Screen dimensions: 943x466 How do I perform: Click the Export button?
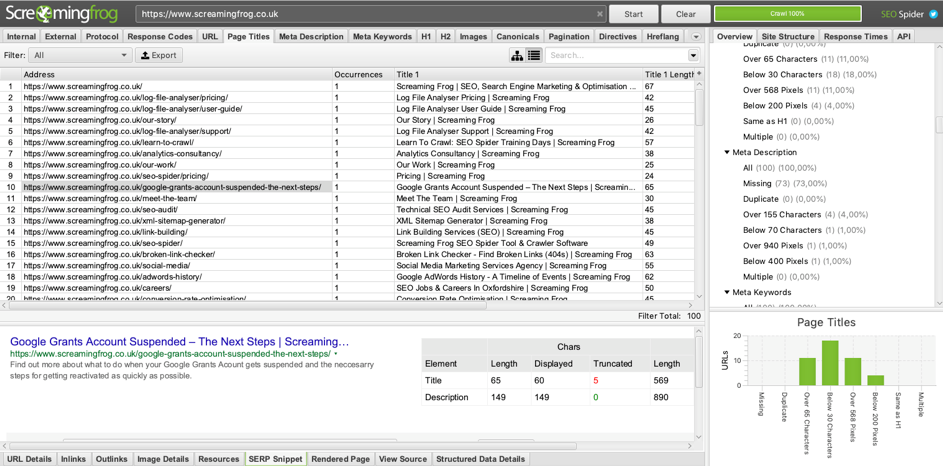[159, 55]
